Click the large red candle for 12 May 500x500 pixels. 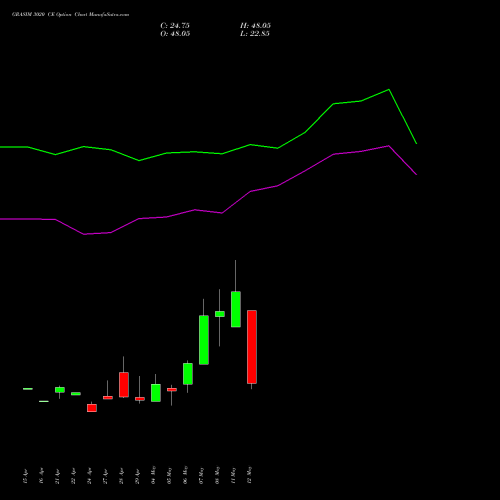[252, 347]
